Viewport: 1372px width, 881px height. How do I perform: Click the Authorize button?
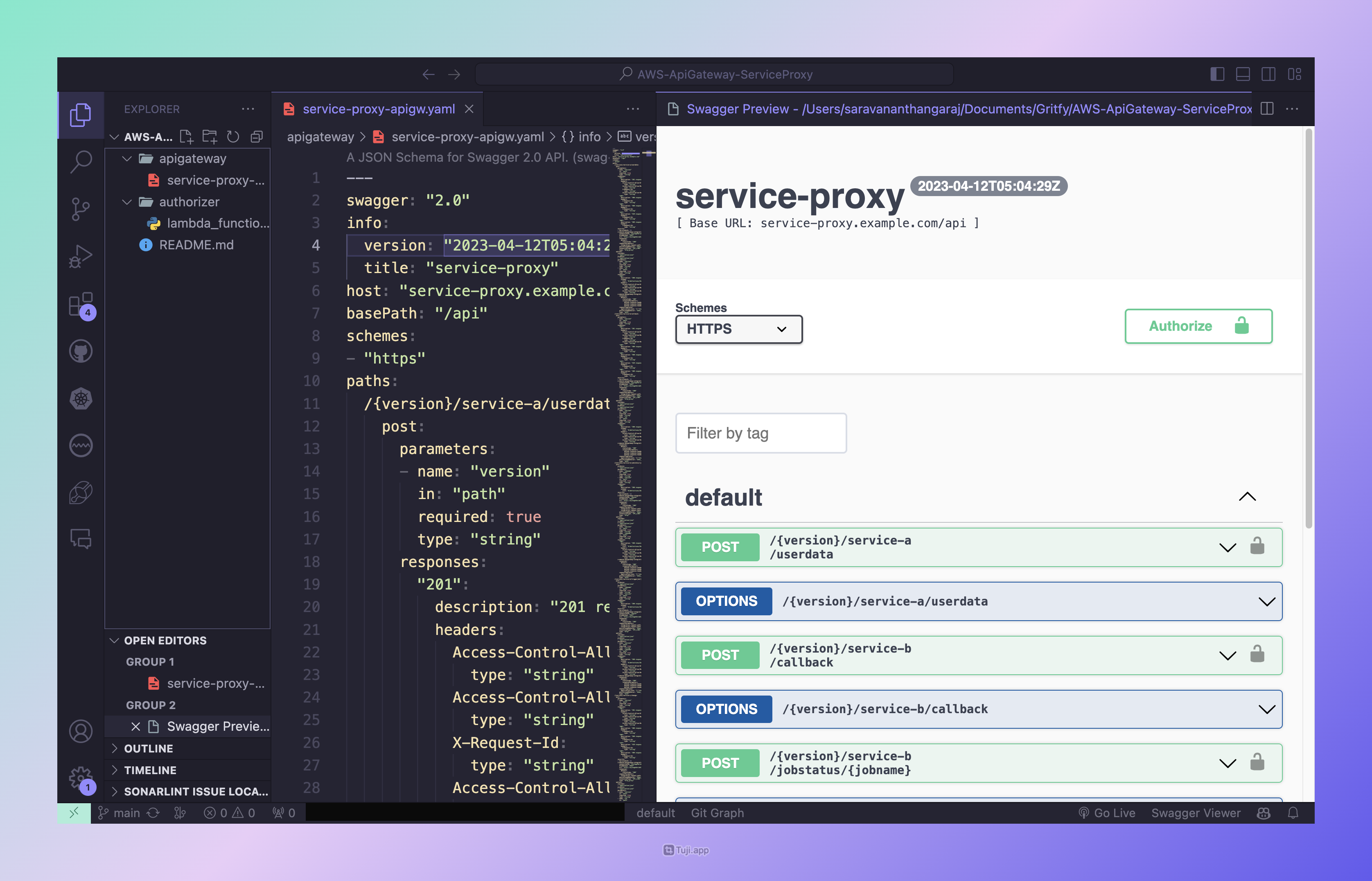pyautogui.click(x=1198, y=326)
